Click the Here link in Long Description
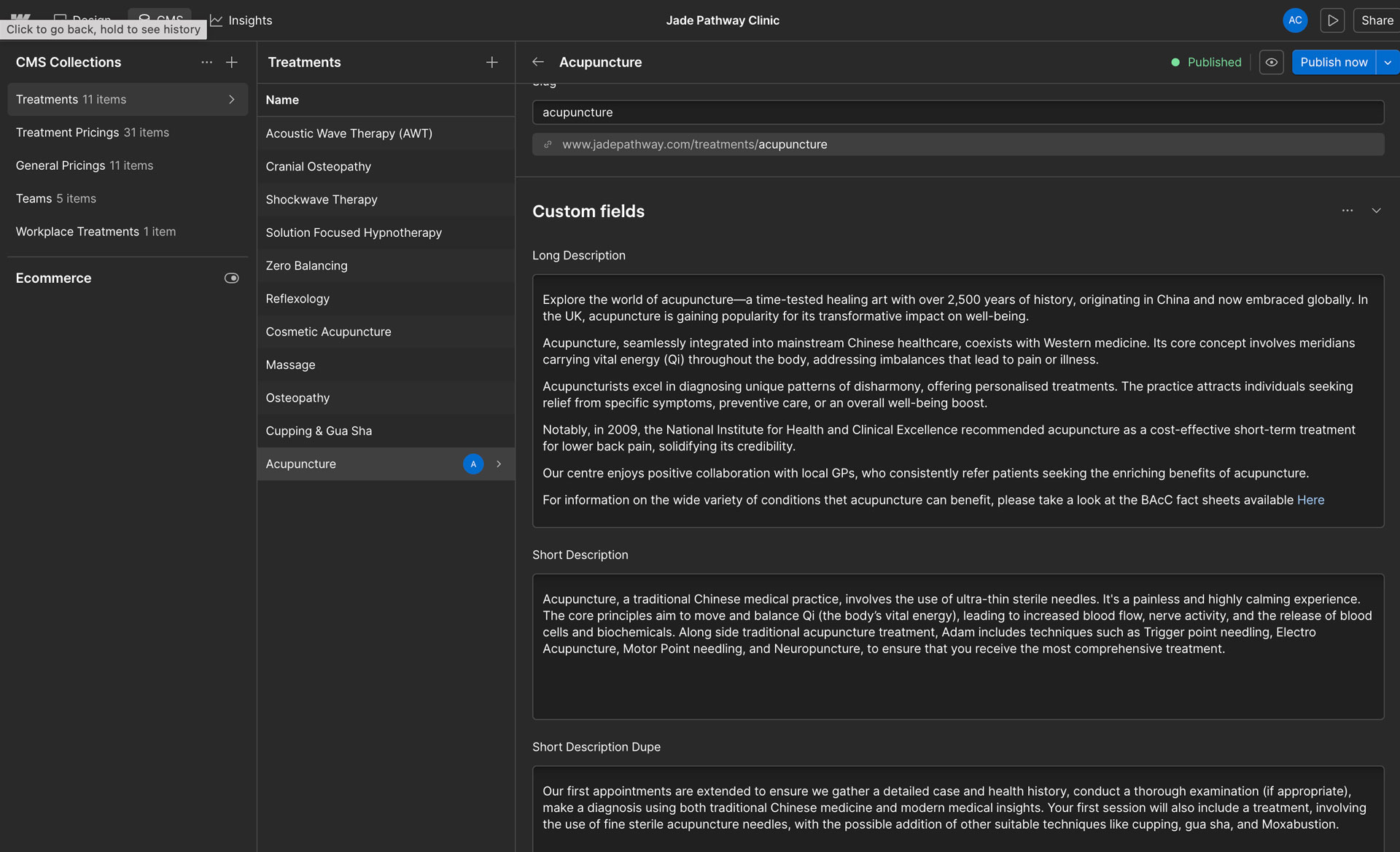Viewport: 1400px width, 852px height. tap(1310, 500)
